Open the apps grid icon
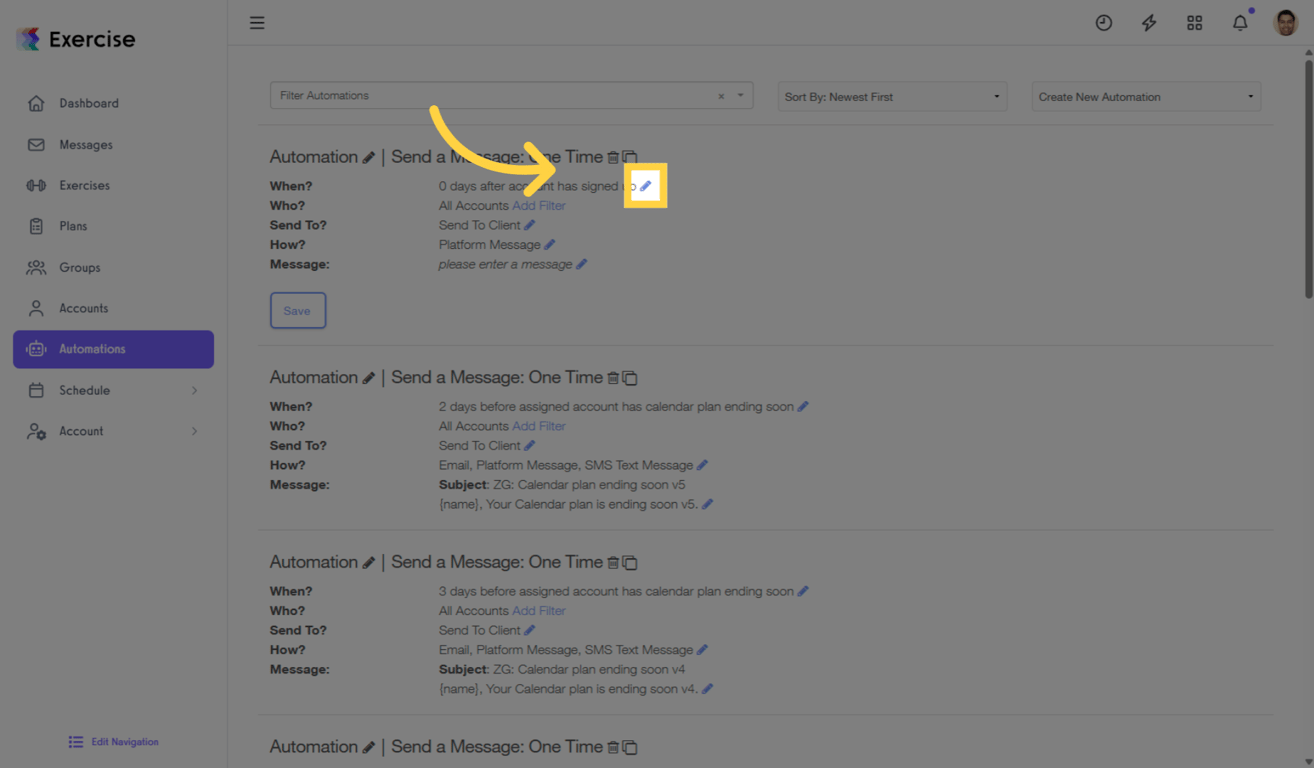The height and width of the screenshot is (768, 1314). pos(1194,22)
